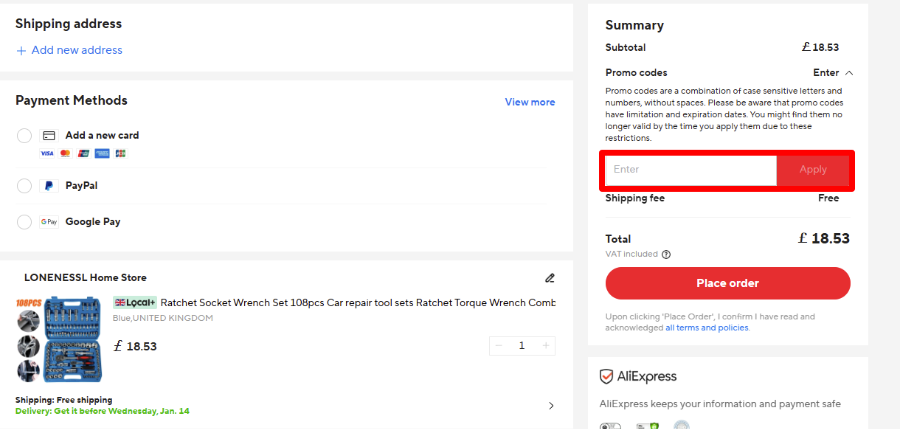Image resolution: width=900 pixels, height=429 pixels.
Task: Select the PayPal radio button
Action: click(x=24, y=186)
